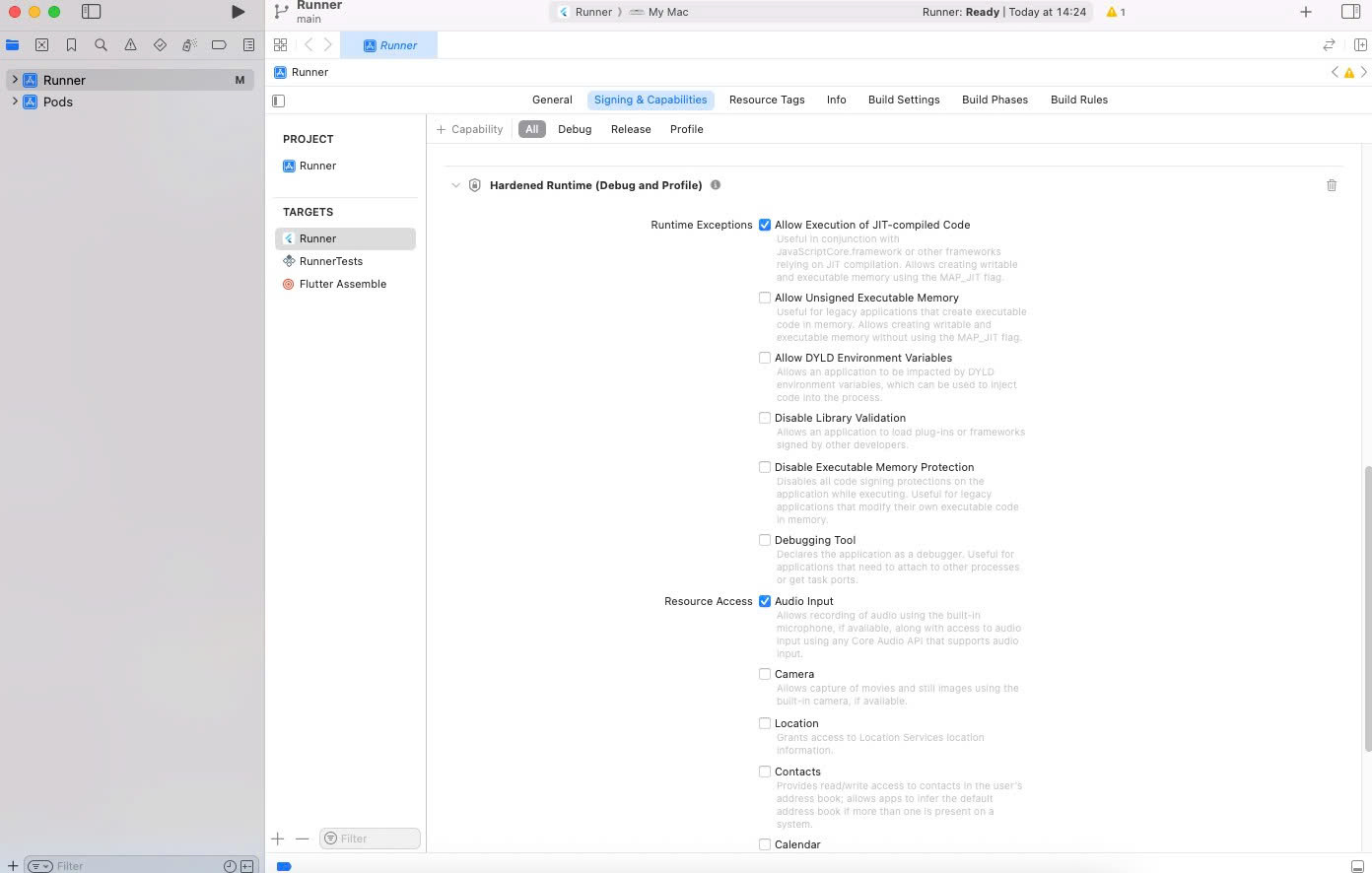Remove the selected target with minus button
Image resolution: width=1372 pixels, height=873 pixels.
pyautogui.click(x=303, y=839)
